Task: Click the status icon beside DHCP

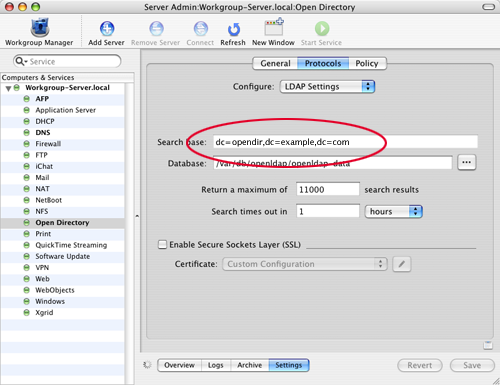Action: pyautogui.click(x=27, y=121)
